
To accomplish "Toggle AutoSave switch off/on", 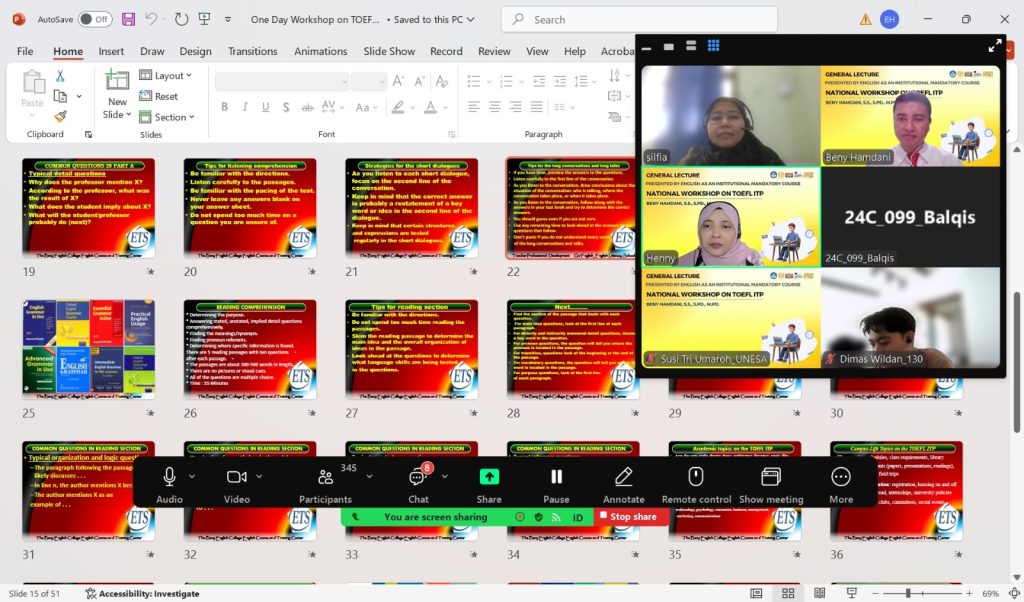I will point(95,19).
